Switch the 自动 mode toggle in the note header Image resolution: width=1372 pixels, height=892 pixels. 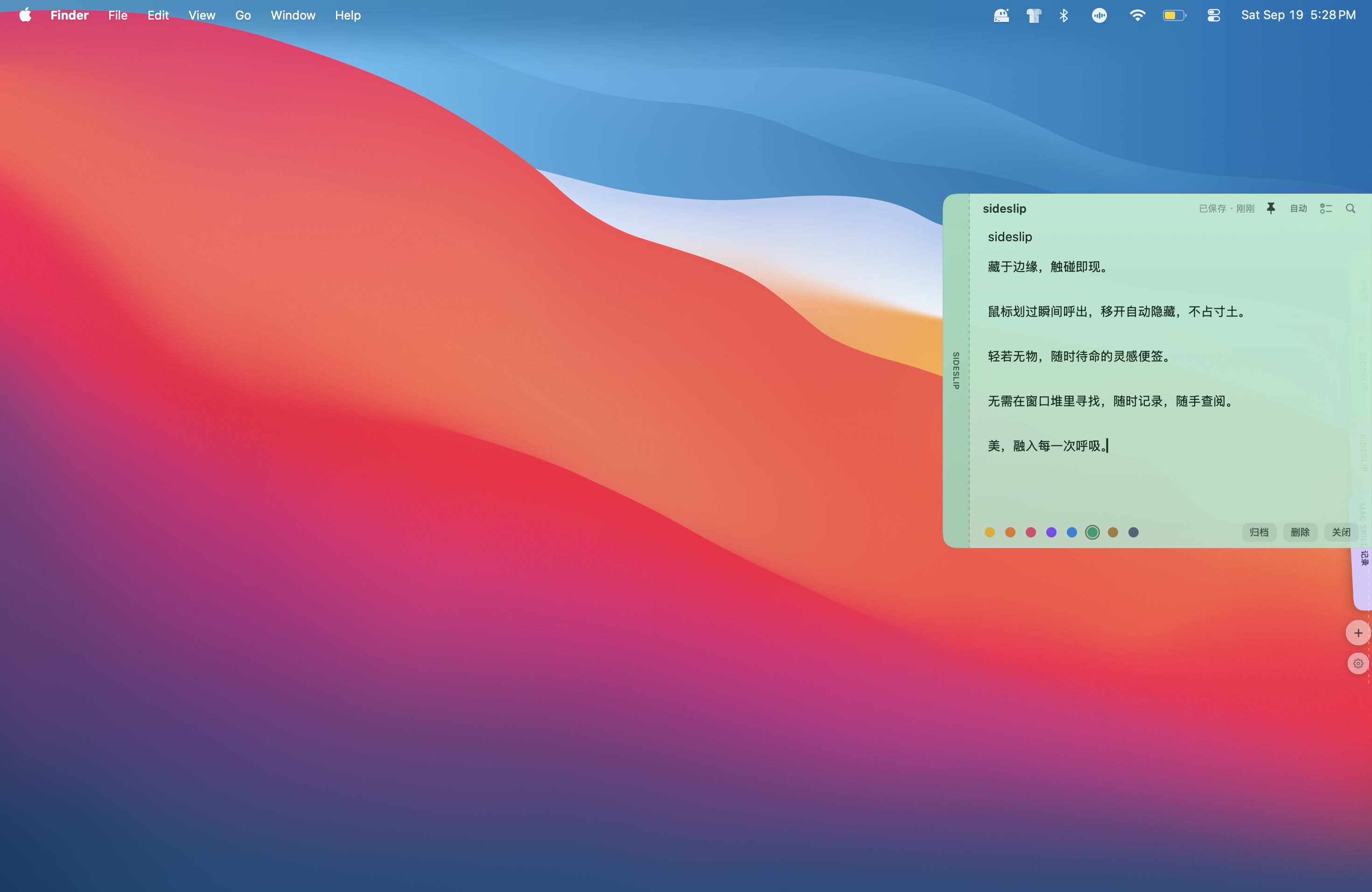[1298, 209]
